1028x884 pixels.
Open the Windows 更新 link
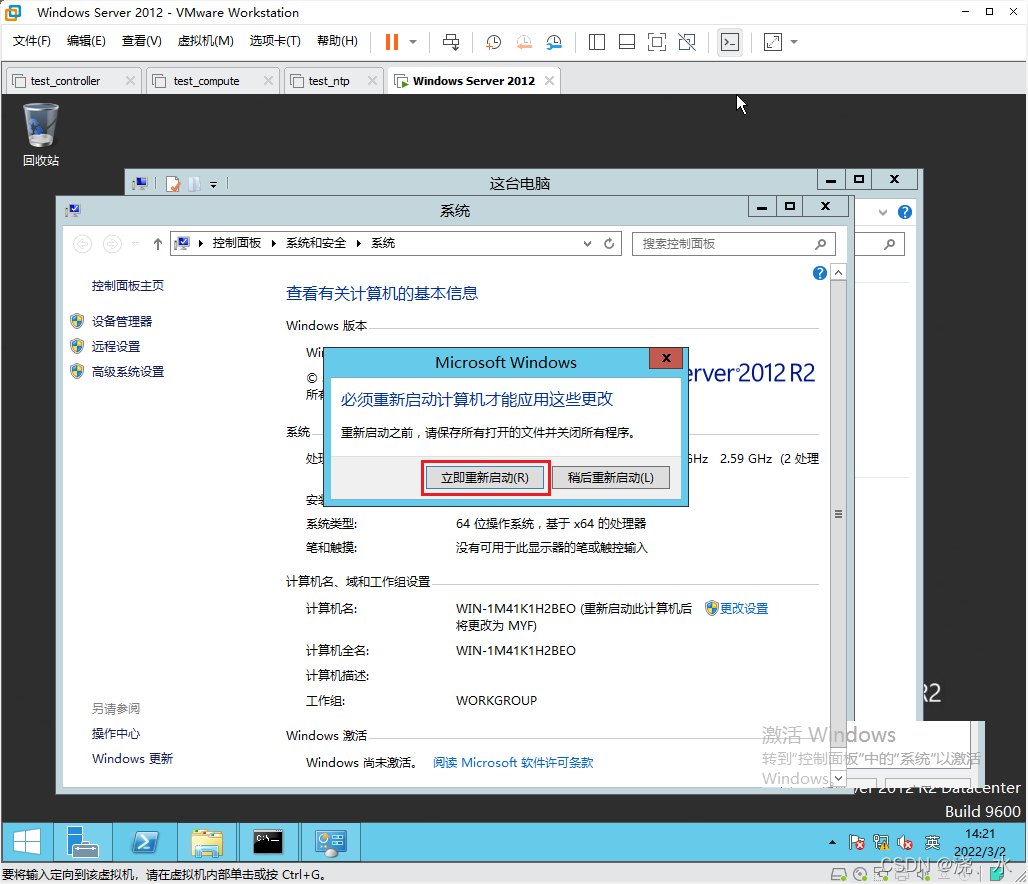pyautogui.click(x=132, y=758)
